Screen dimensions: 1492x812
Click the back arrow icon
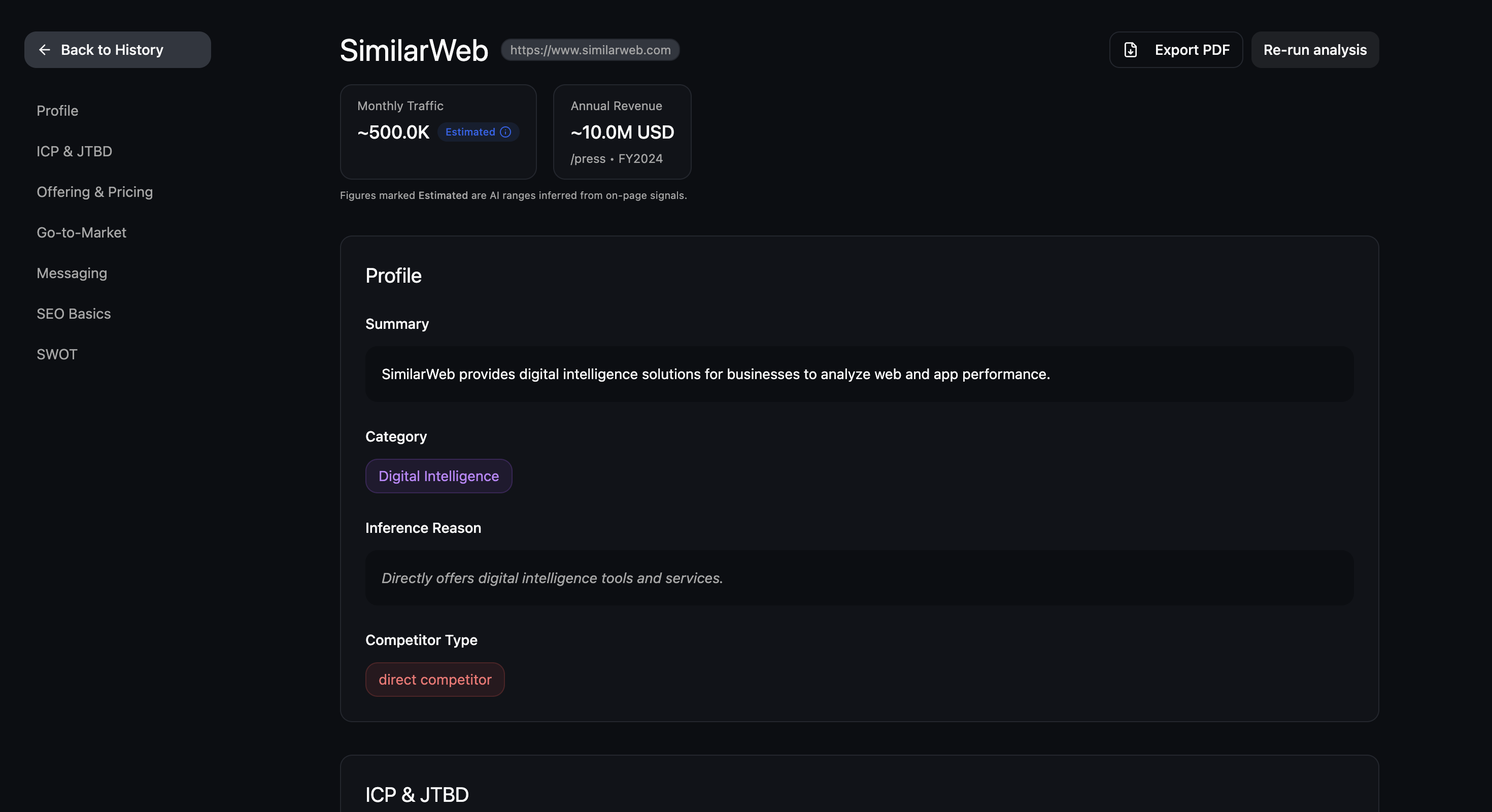click(x=45, y=50)
